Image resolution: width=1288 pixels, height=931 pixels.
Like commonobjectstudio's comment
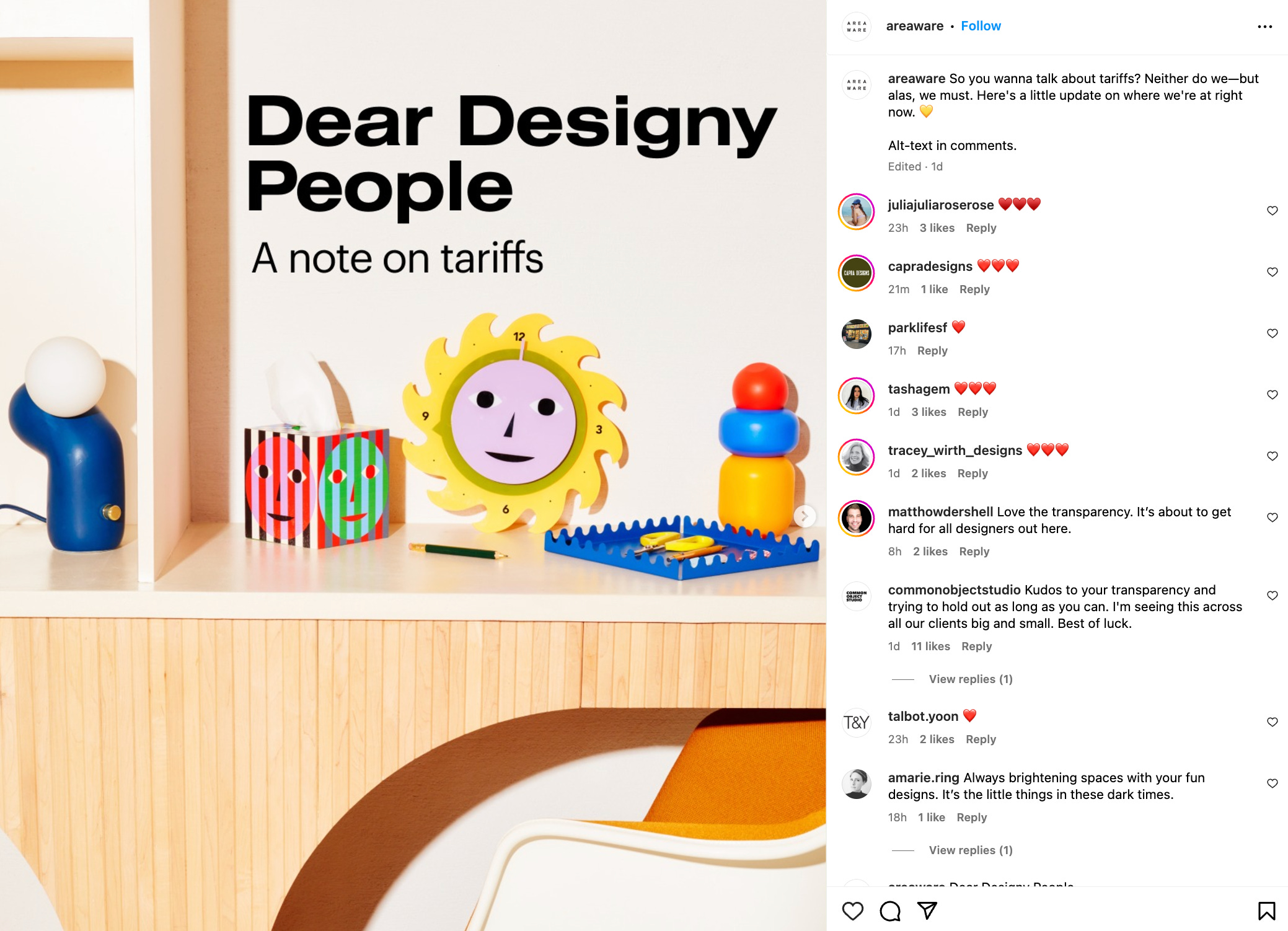(1272, 596)
